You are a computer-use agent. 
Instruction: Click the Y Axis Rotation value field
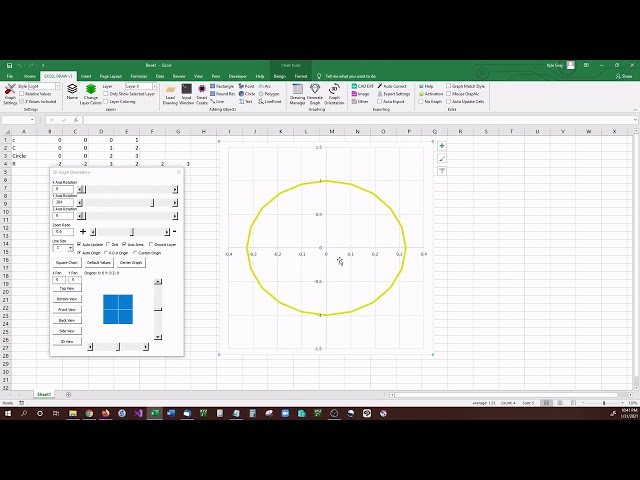(x=63, y=202)
